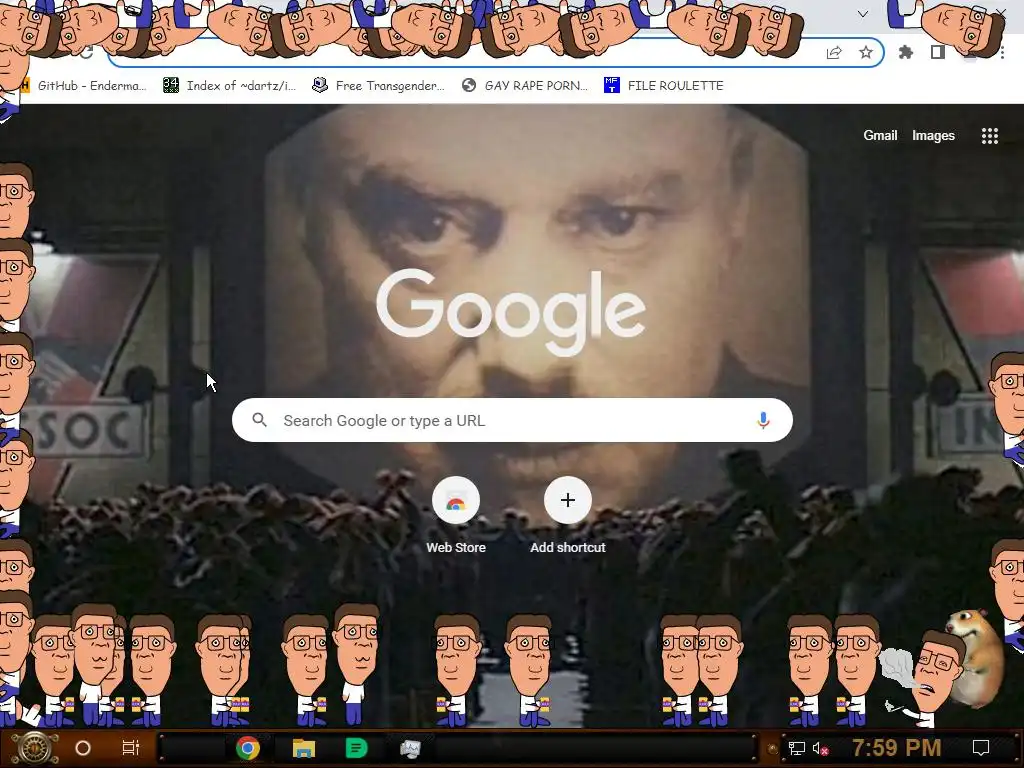Start voice search with microphone icon
This screenshot has width=1024, height=768.
click(x=763, y=420)
